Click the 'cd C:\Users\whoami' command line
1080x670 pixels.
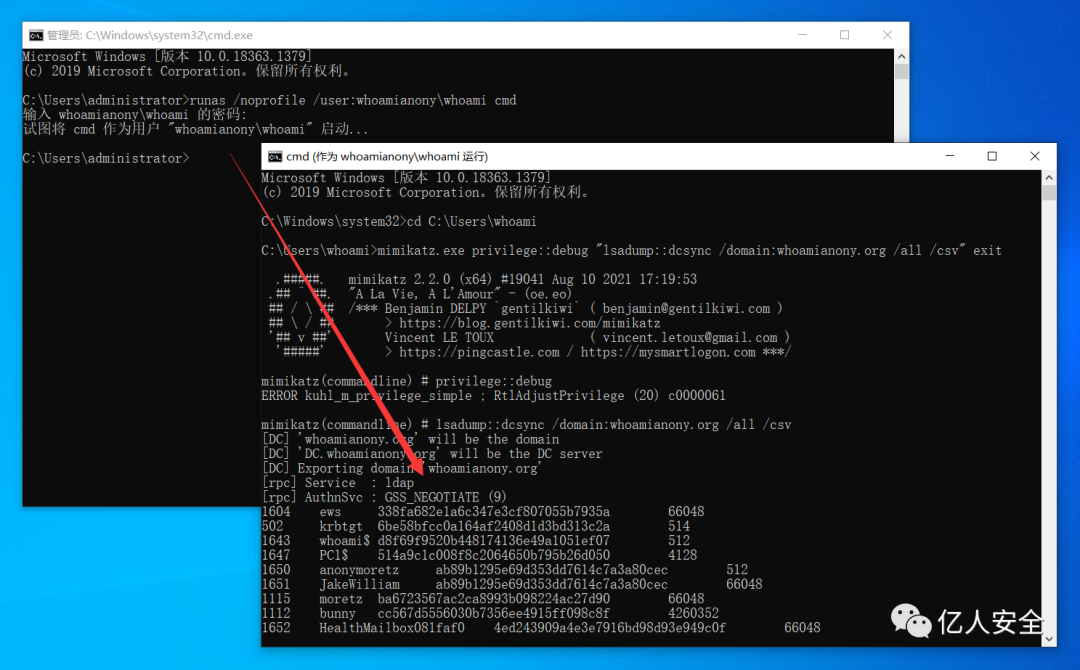tap(399, 222)
